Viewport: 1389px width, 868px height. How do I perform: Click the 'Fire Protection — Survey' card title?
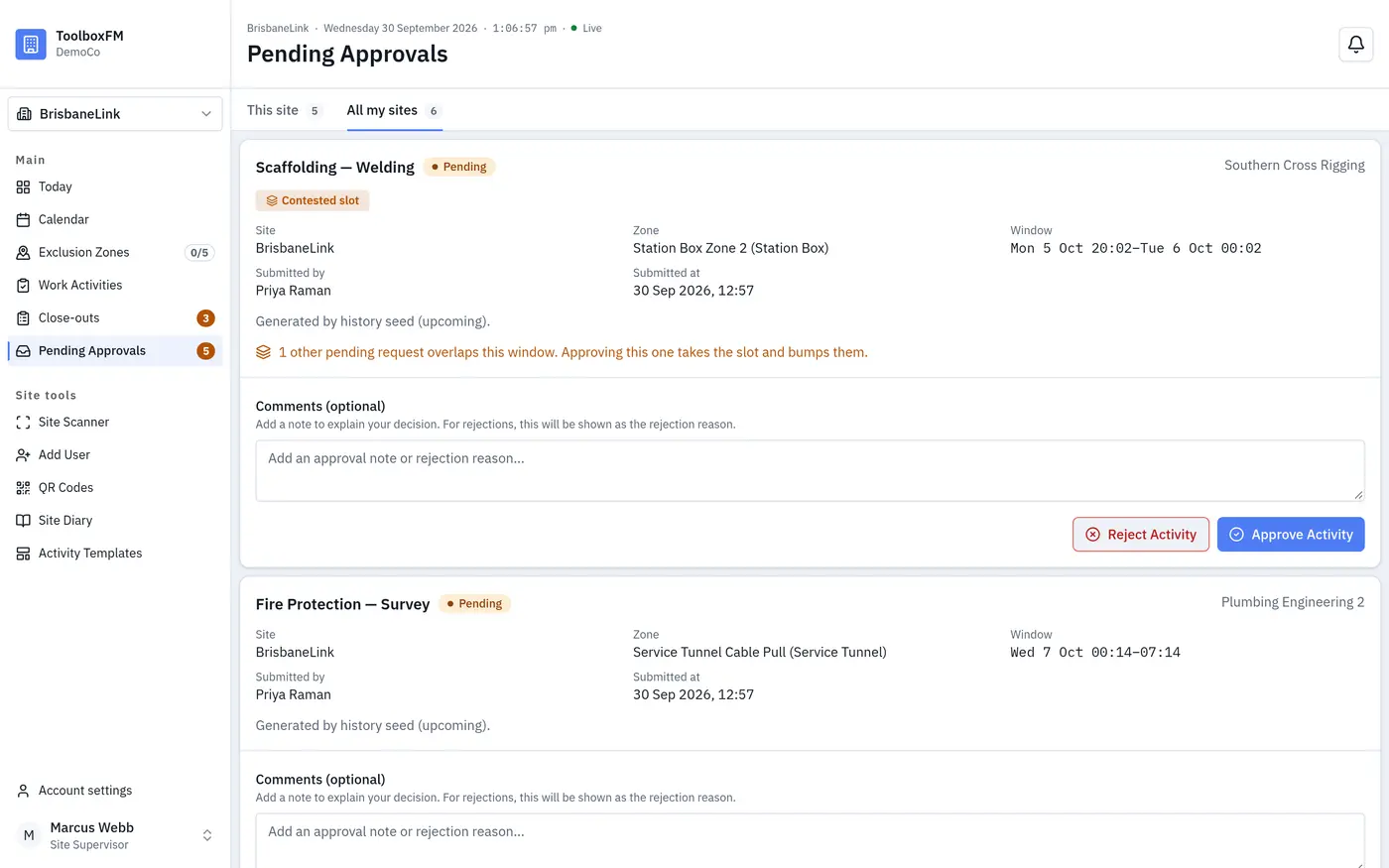(x=342, y=604)
